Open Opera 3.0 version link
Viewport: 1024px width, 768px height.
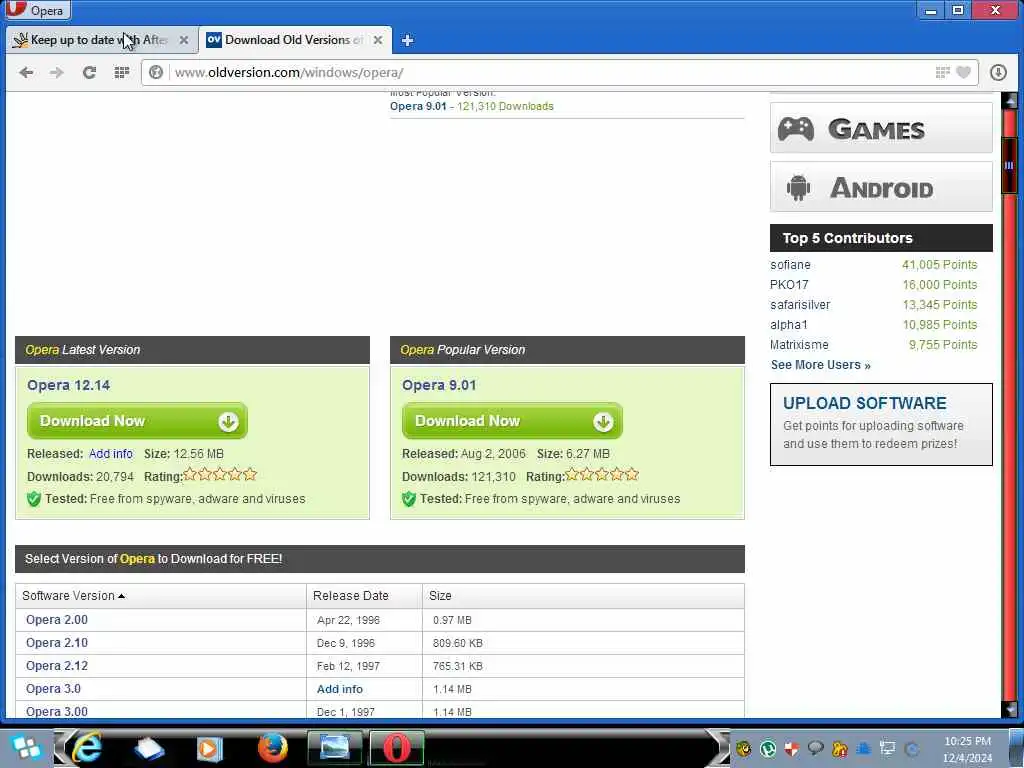click(54, 689)
